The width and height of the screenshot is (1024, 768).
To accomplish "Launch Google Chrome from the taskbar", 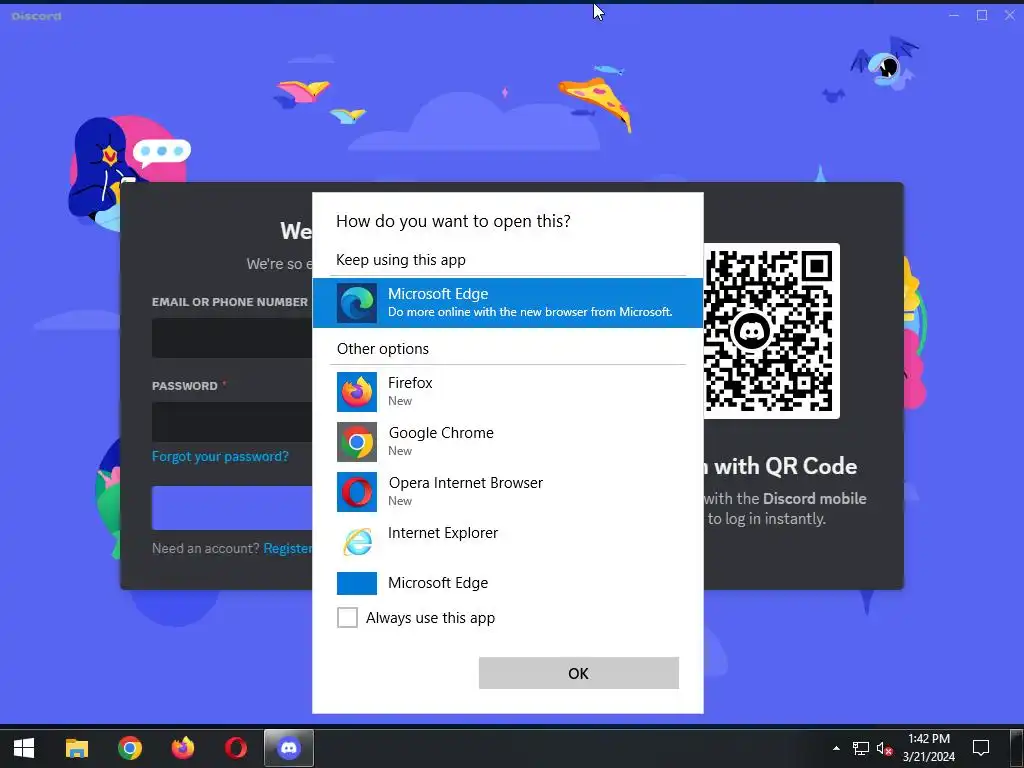I will [x=130, y=748].
